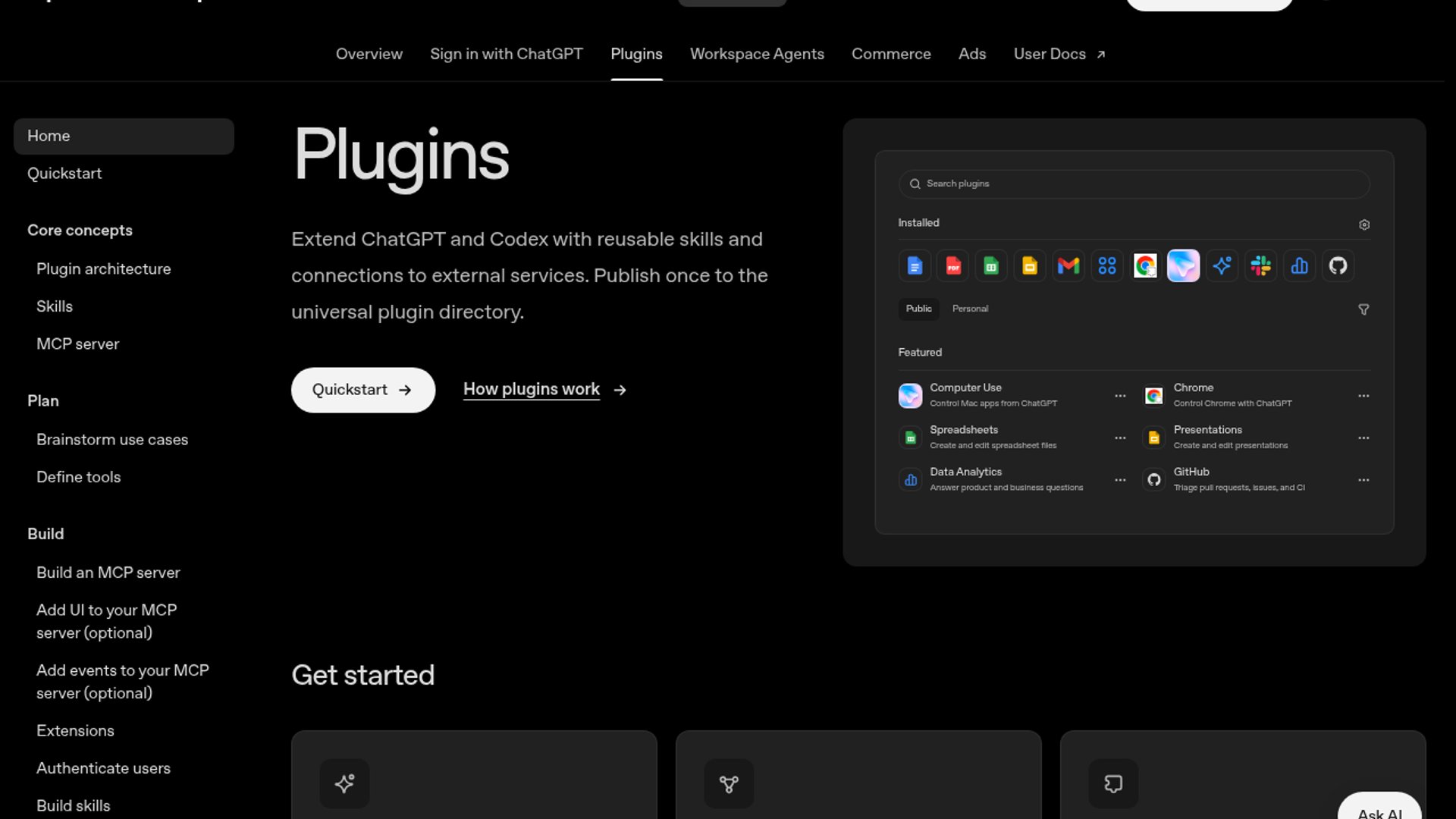Click the Computer Use icon in Installed row
This screenshot has height=819, width=1456.
coord(1184,266)
